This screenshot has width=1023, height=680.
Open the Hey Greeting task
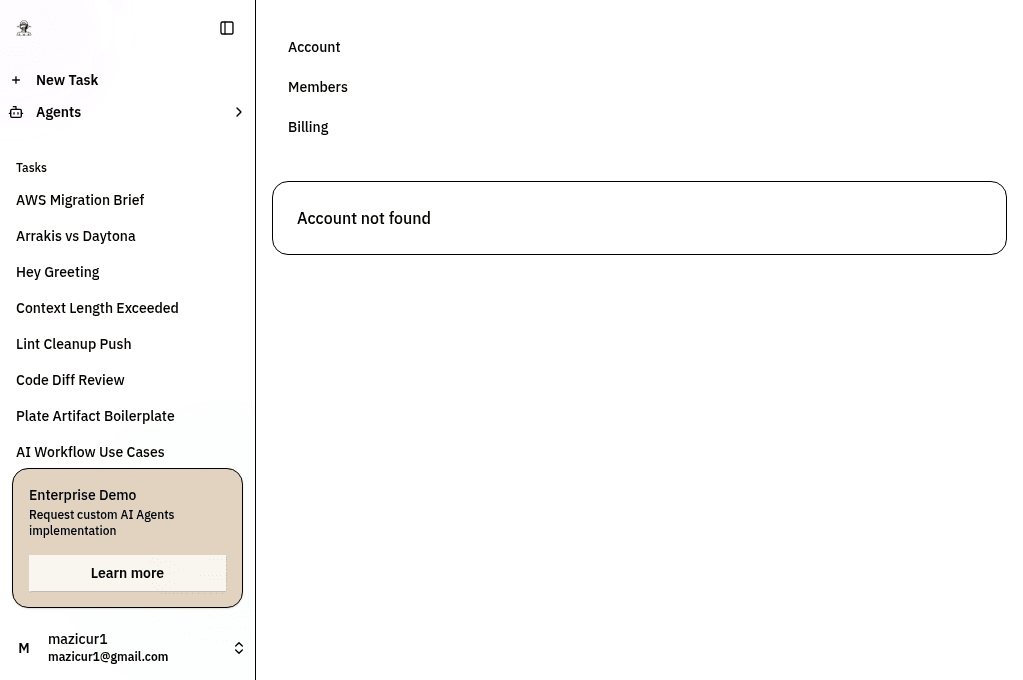tap(57, 272)
